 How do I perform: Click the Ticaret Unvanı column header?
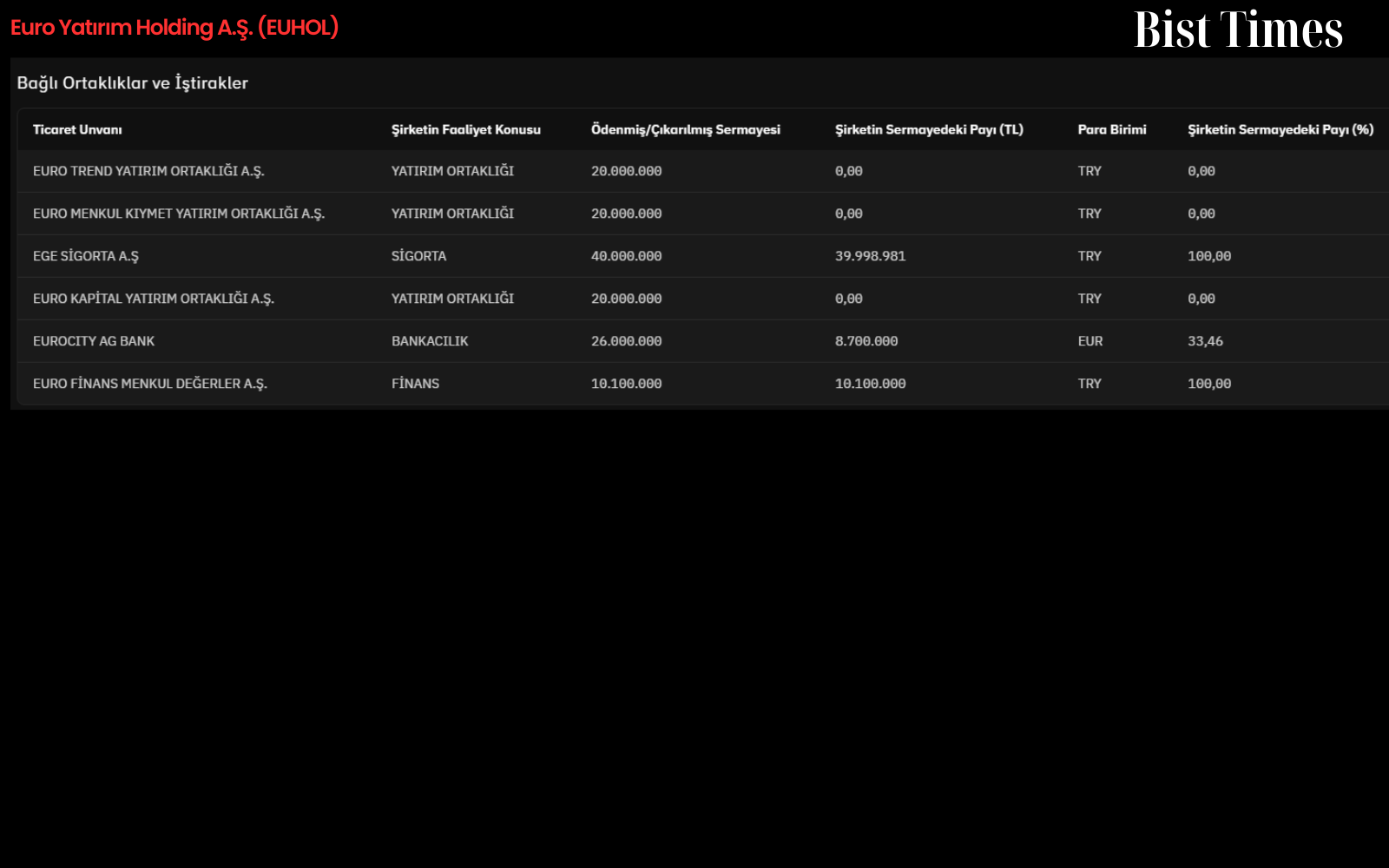click(x=77, y=129)
